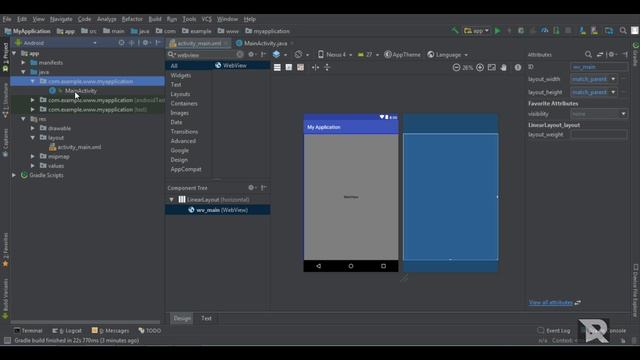Screen dimensions: 640x360
Task: Click the layout_weight input field
Action: point(599,134)
